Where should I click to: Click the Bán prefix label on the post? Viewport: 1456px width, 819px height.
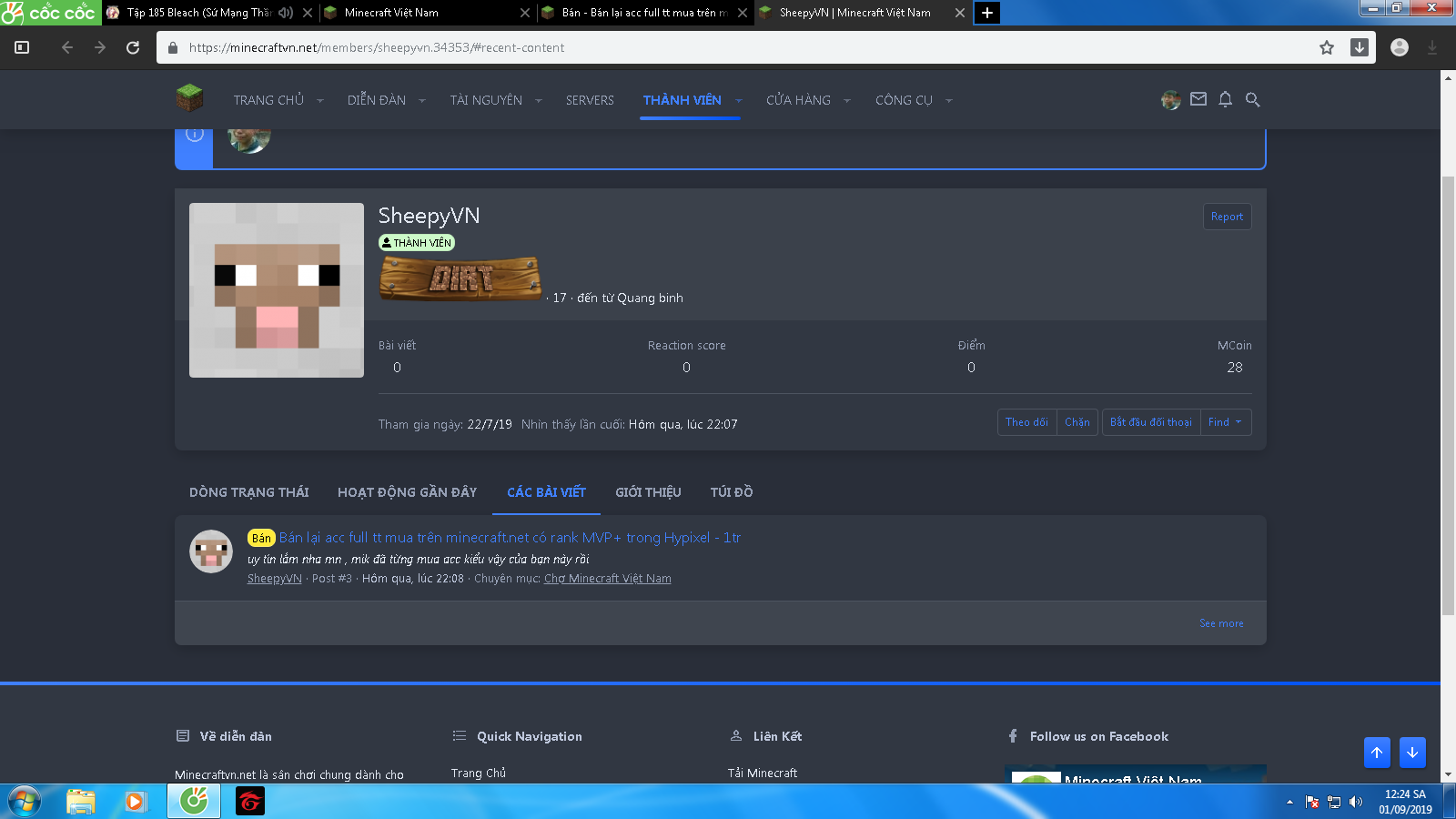point(261,538)
